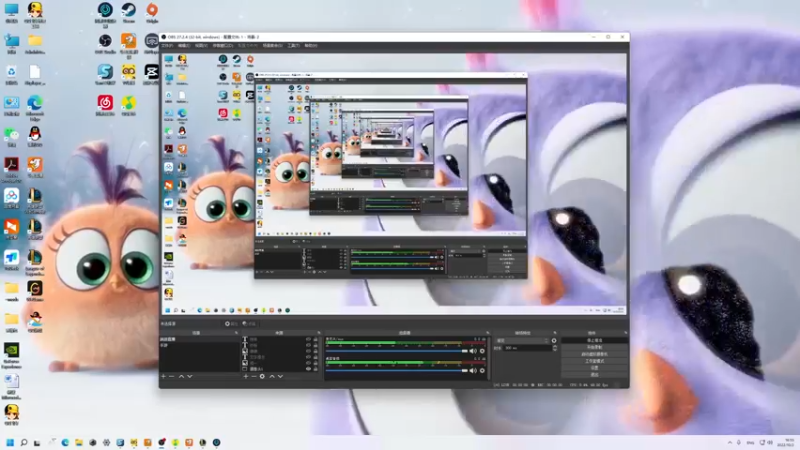Expand hidden tray icons chevron on the taskbar
Viewport: 800px width, 450px height.
pos(730,442)
